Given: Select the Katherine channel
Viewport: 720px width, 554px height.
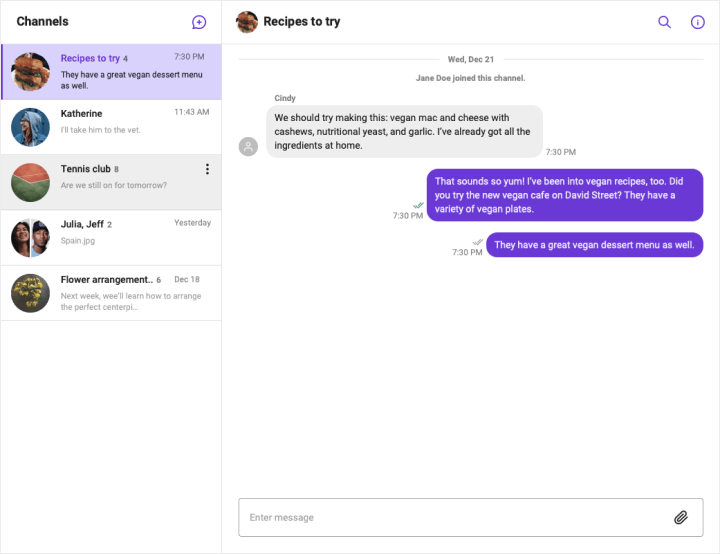Looking at the screenshot, I should click(x=111, y=127).
